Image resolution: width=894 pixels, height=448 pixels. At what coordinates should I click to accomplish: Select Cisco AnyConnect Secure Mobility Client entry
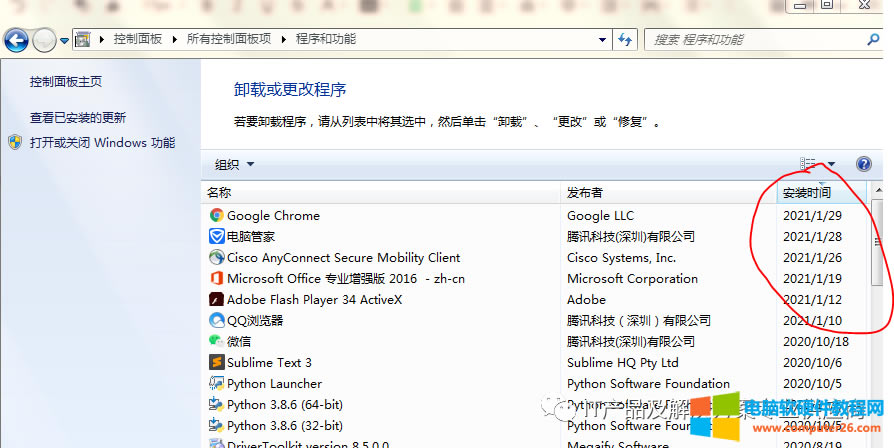click(x=343, y=258)
